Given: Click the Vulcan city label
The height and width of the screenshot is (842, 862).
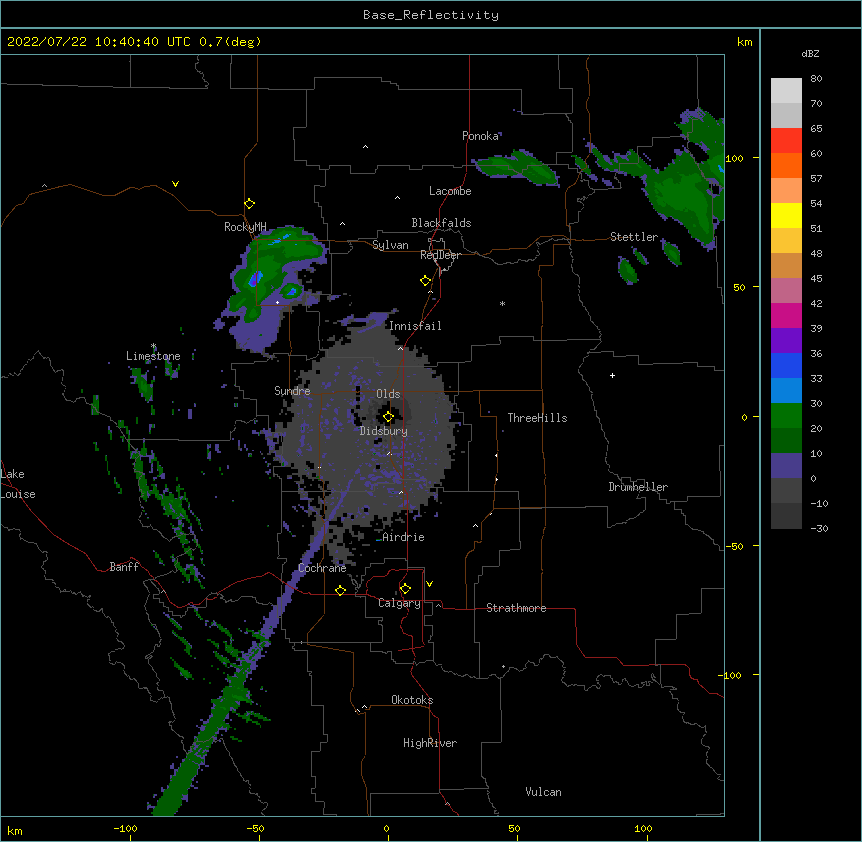Looking at the screenshot, I should click(x=543, y=792).
